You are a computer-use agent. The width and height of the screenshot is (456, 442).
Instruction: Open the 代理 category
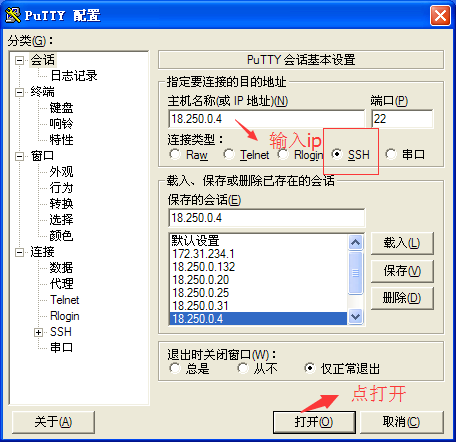pos(61,284)
